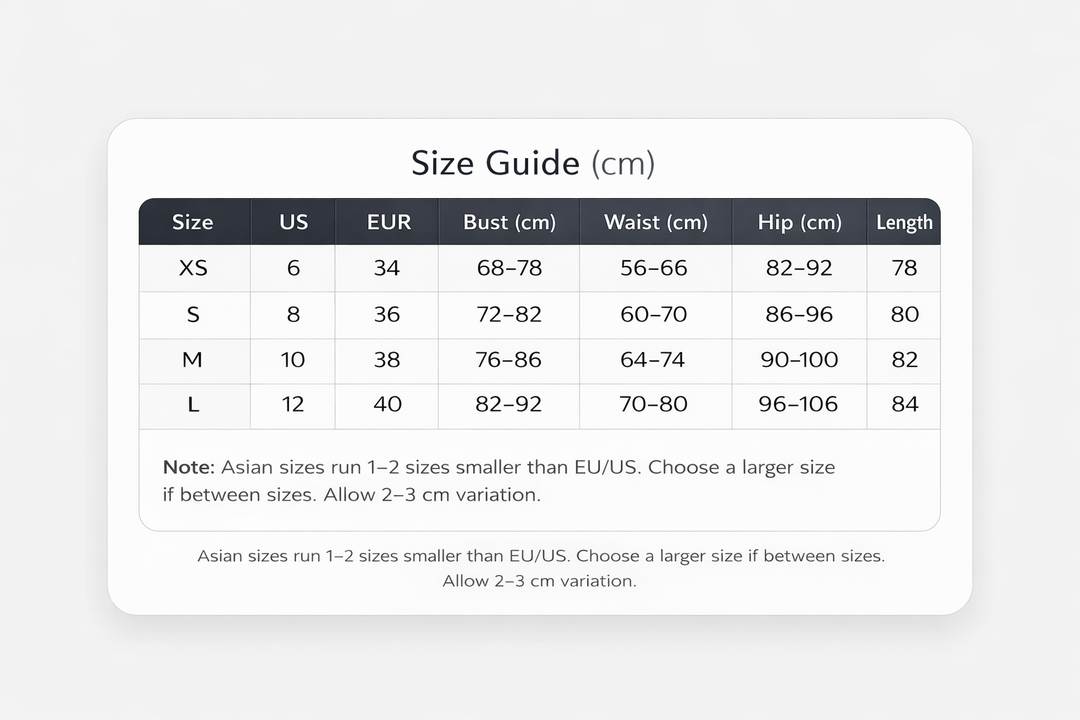The width and height of the screenshot is (1080, 720).
Task: Click the bold Note text inside the table
Action: tap(188, 467)
